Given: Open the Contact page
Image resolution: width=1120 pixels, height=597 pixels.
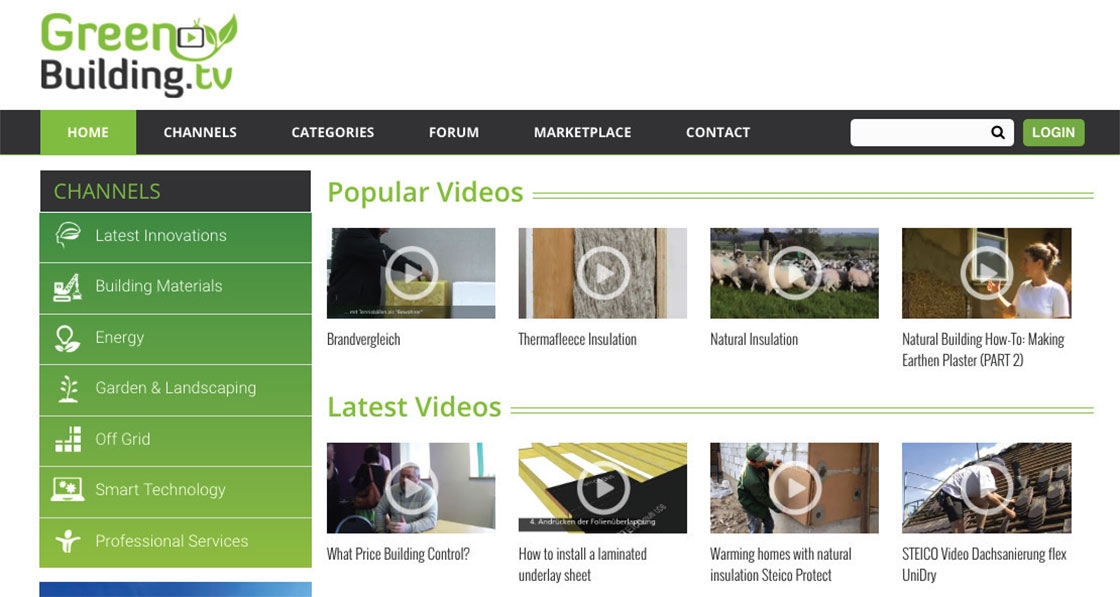Looking at the screenshot, I should tap(717, 132).
